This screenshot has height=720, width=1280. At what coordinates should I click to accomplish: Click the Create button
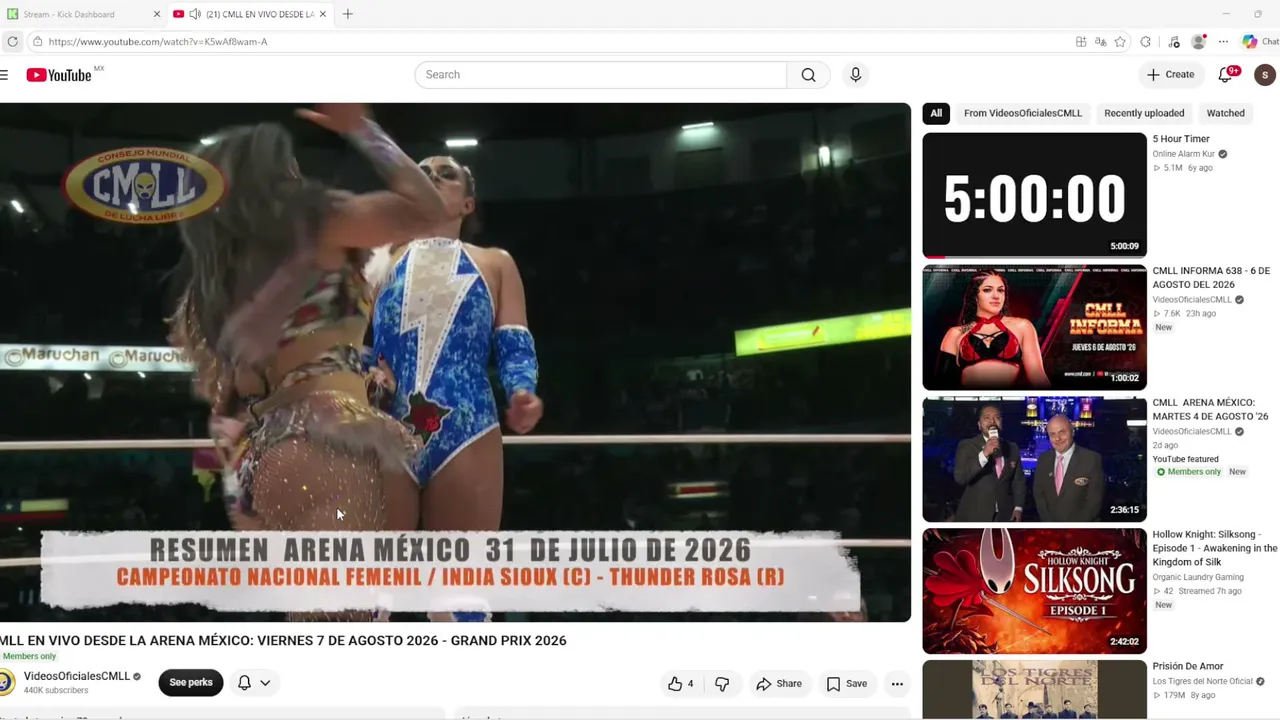1170,75
